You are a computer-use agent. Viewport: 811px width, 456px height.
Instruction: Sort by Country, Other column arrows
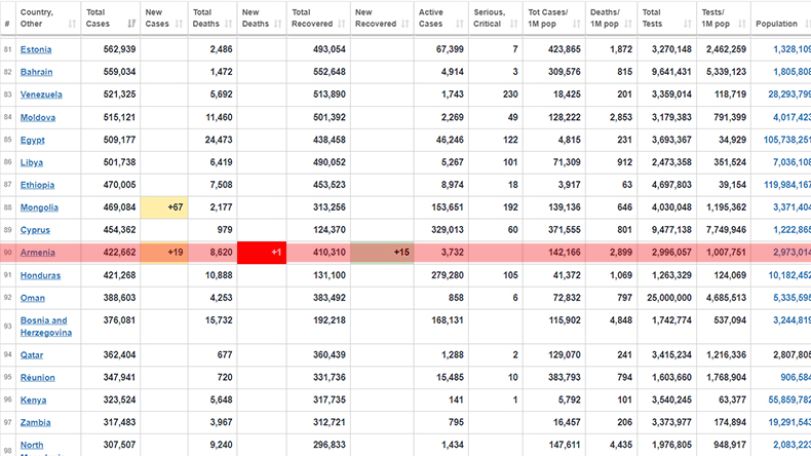pyautogui.click(x=72, y=24)
